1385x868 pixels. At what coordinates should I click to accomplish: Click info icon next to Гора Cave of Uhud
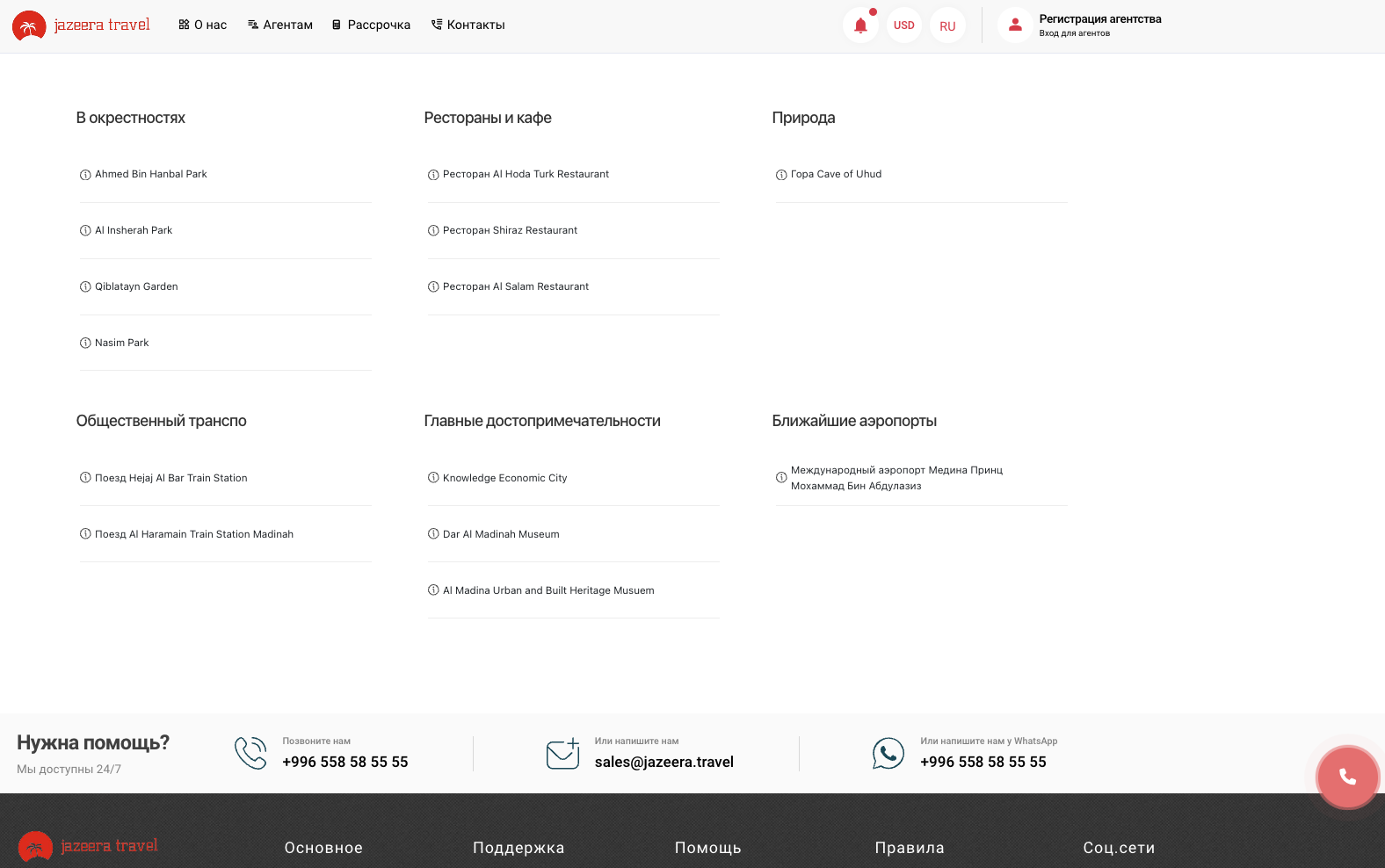click(781, 175)
